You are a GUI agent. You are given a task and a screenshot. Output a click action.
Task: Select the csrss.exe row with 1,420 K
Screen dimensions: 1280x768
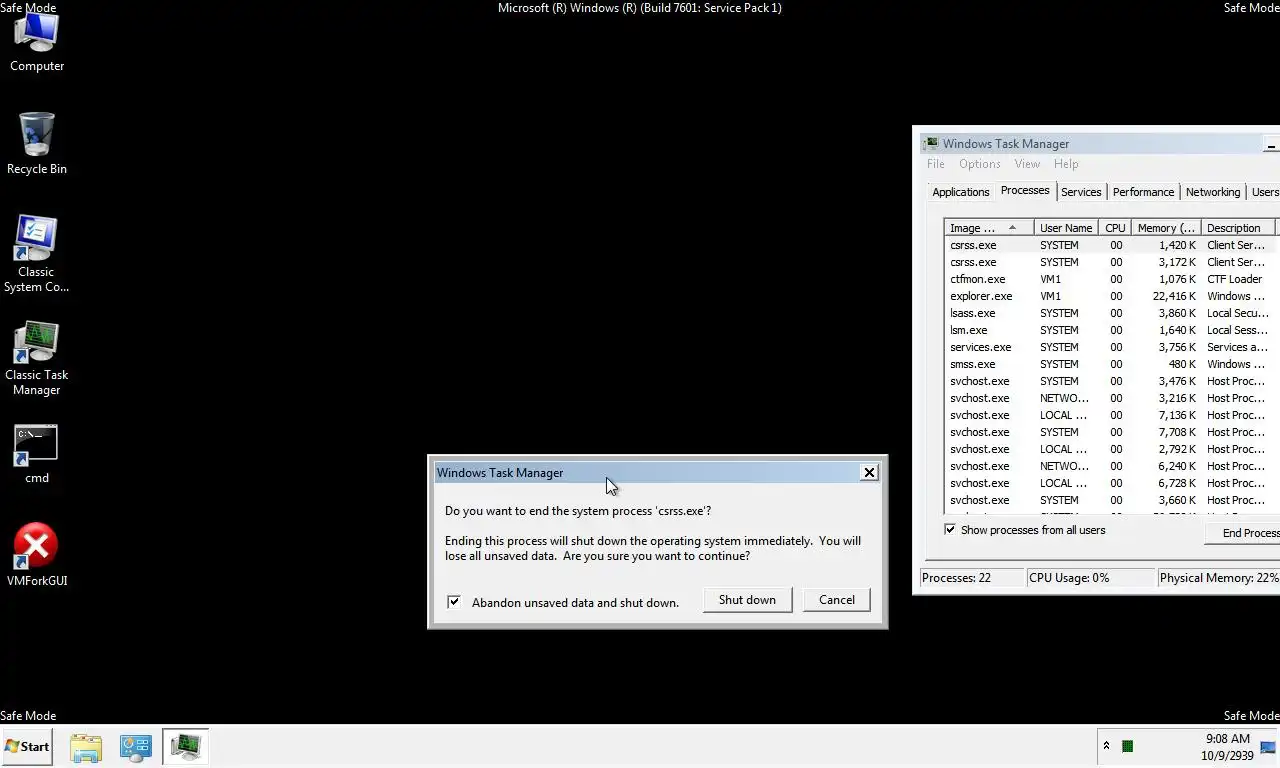click(x=1110, y=245)
